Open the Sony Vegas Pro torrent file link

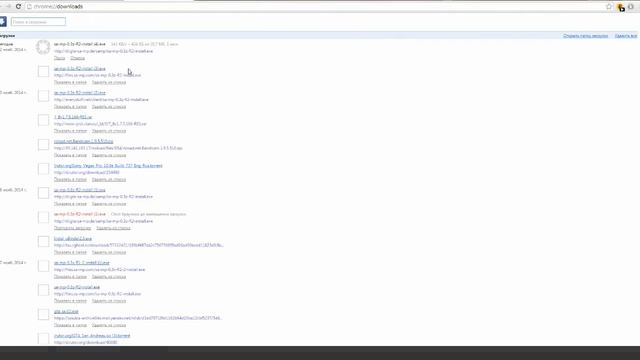click(x=108, y=166)
